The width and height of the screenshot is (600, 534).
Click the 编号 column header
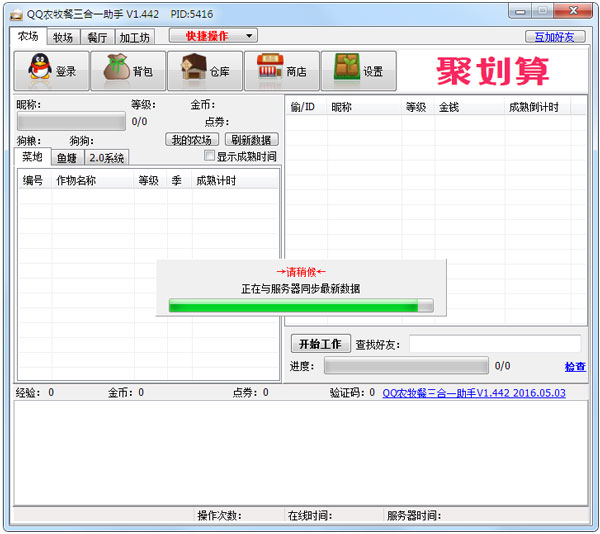[x=33, y=180]
